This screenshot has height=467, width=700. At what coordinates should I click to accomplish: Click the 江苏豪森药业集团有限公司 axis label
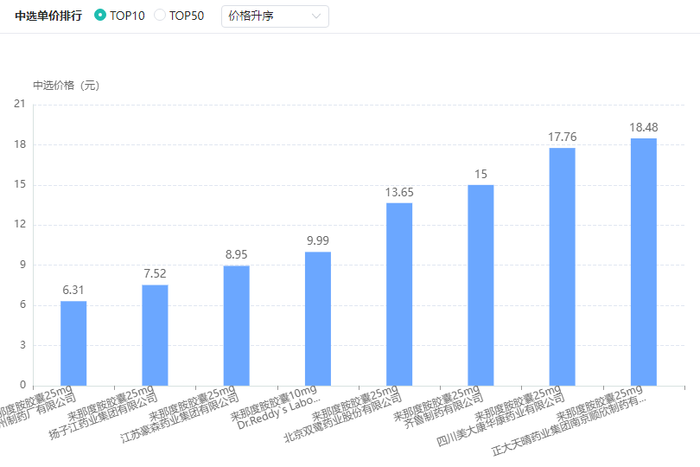(180, 416)
